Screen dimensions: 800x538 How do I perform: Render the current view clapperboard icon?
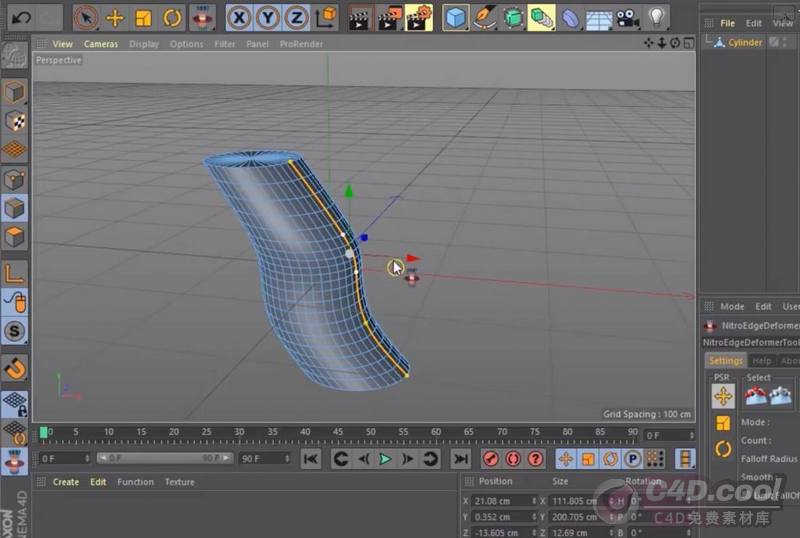pos(360,18)
